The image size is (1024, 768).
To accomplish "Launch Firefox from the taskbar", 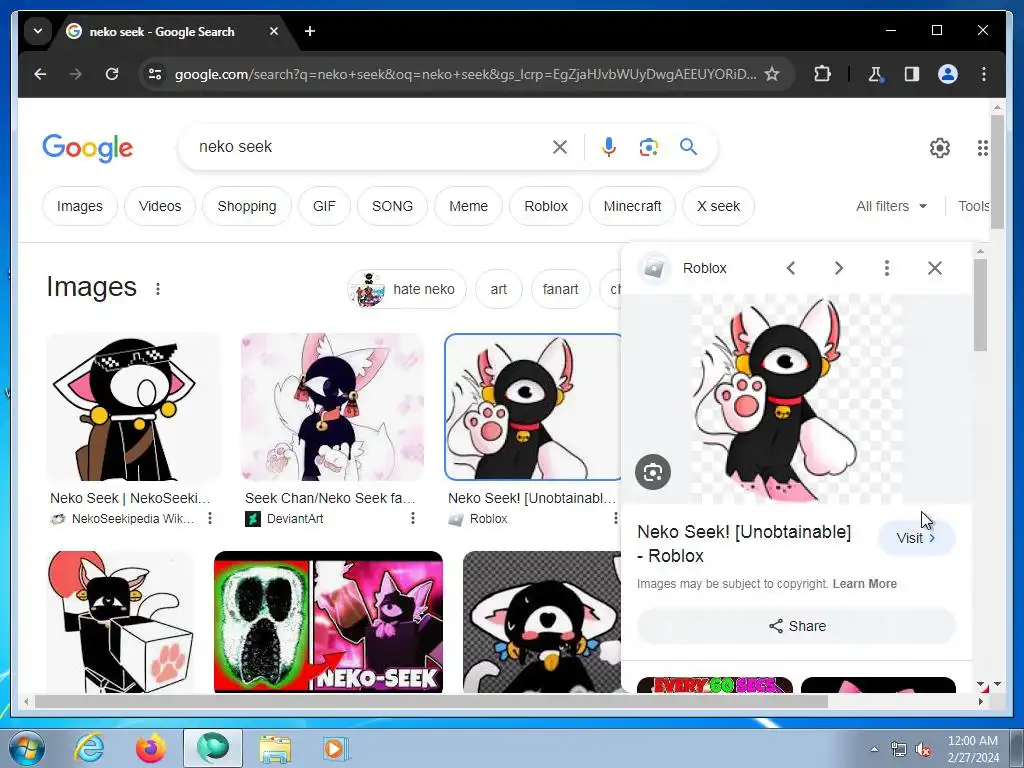I will click(150, 748).
